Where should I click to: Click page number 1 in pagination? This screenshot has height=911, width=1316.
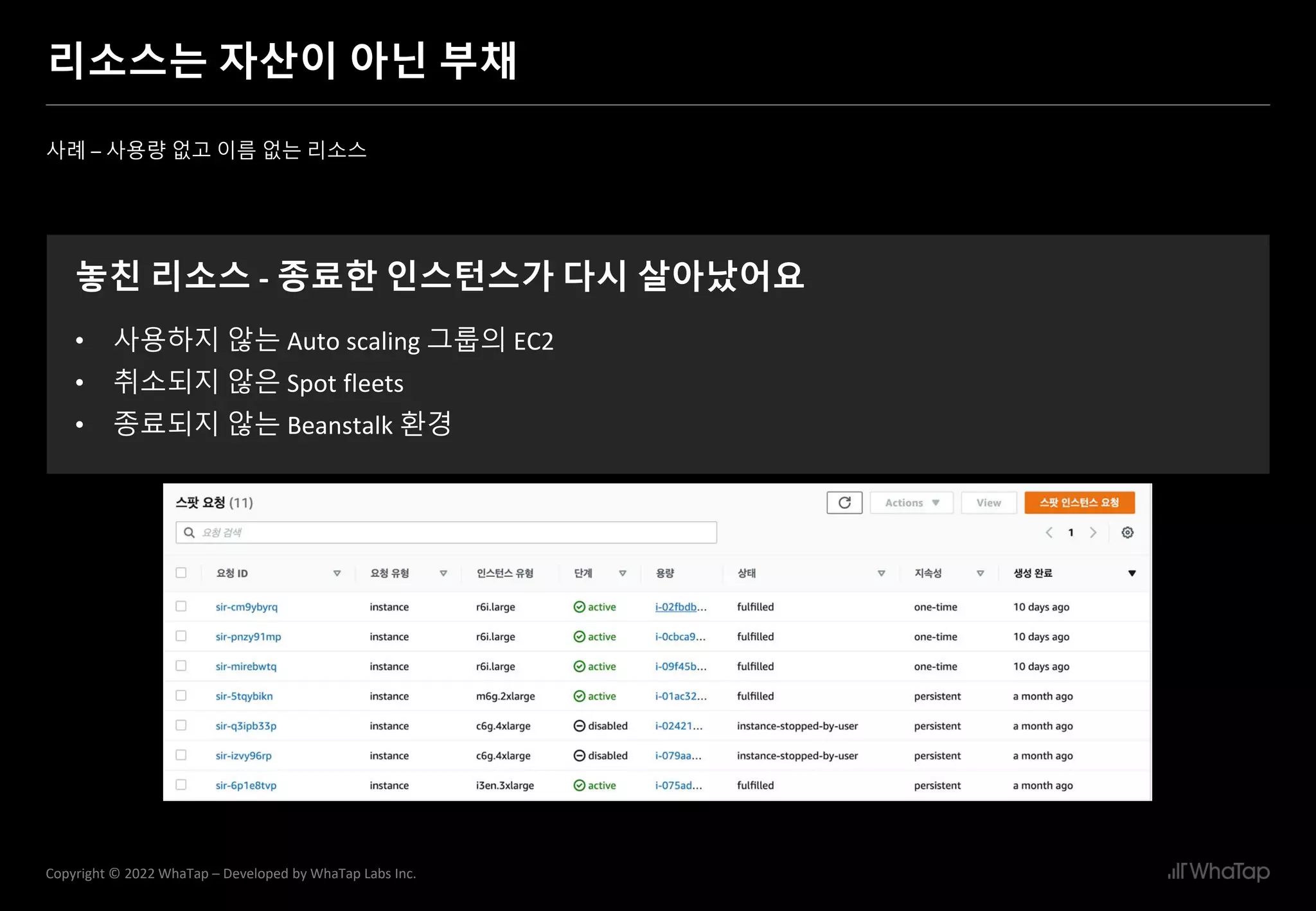pos(1071,533)
